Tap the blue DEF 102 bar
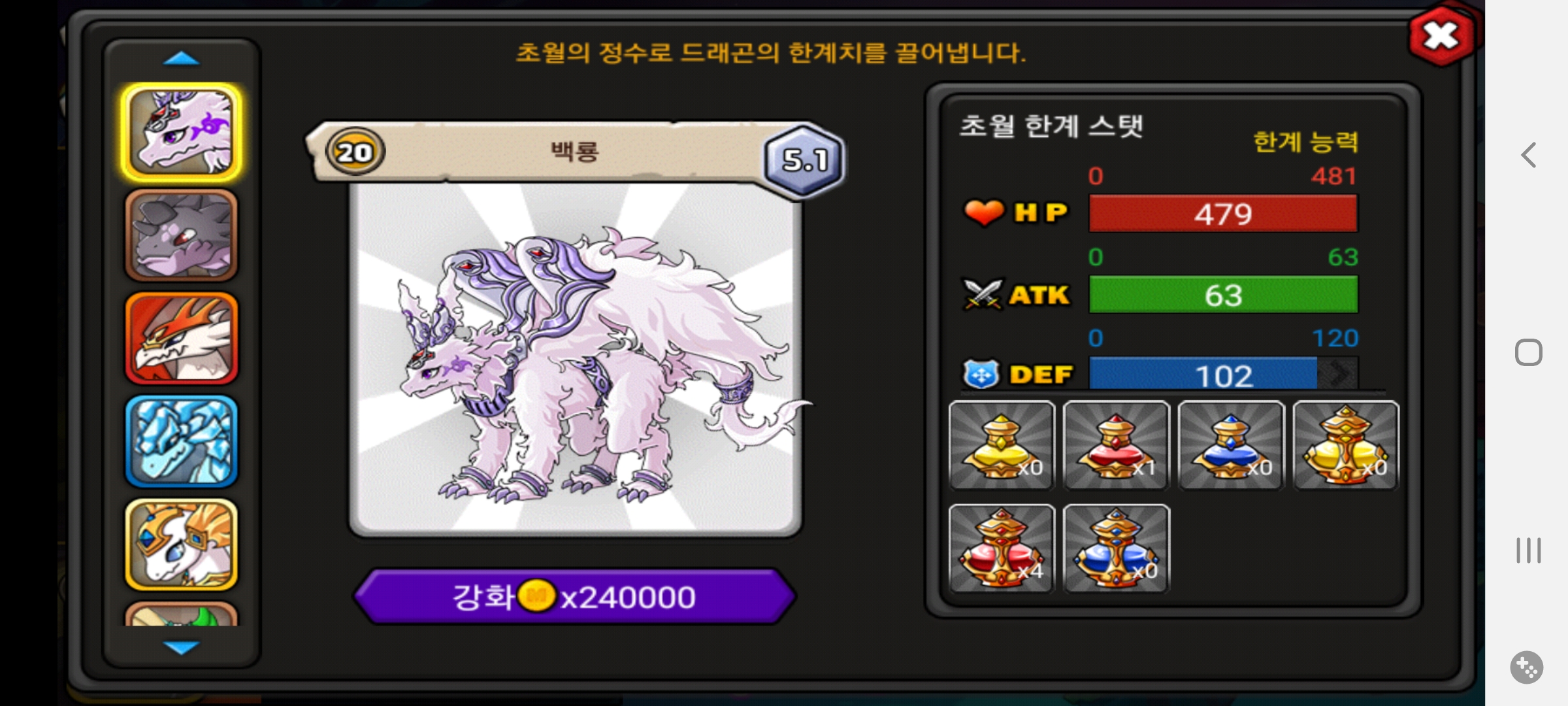The height and width of the screenshot is (706, 1568). click(x=1223, y=375)
